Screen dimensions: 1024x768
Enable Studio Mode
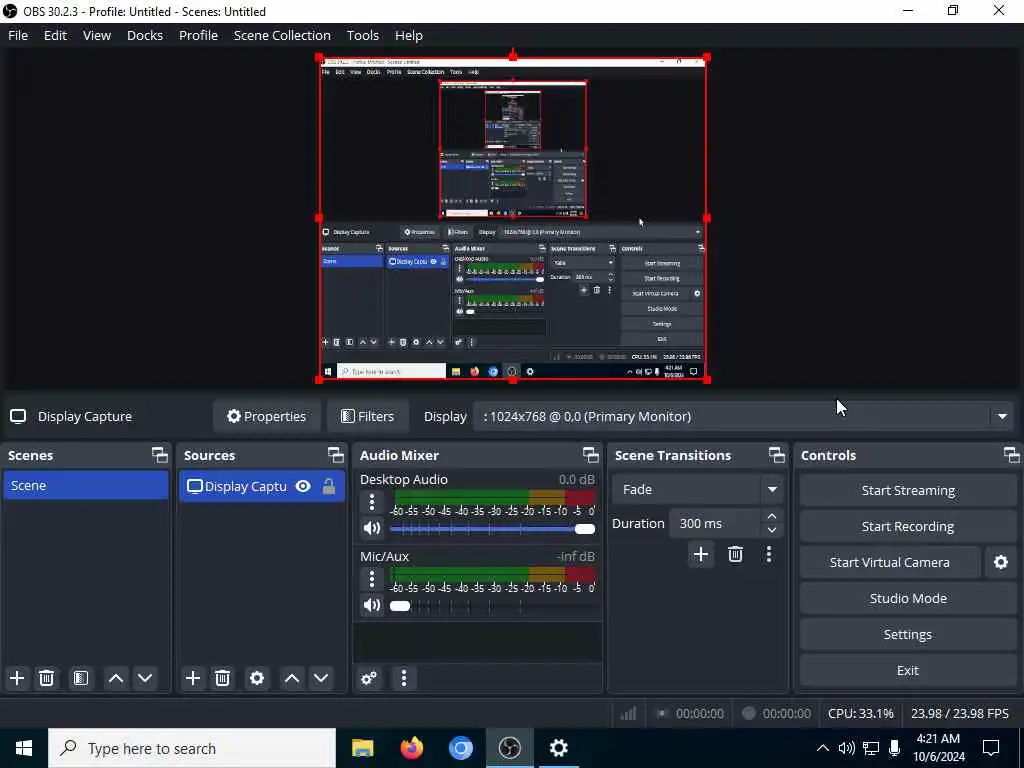(908, 598)
